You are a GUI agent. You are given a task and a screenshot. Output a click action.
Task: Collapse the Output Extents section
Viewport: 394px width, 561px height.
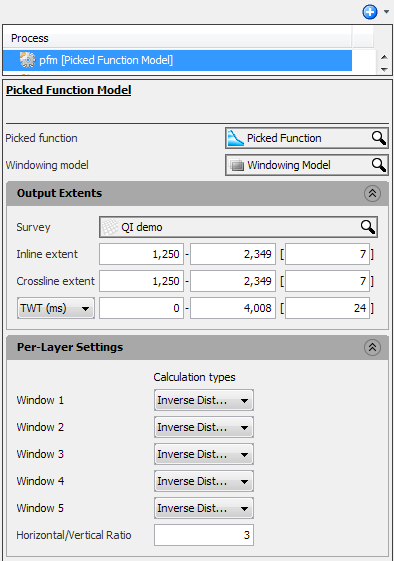click(372, 194)
